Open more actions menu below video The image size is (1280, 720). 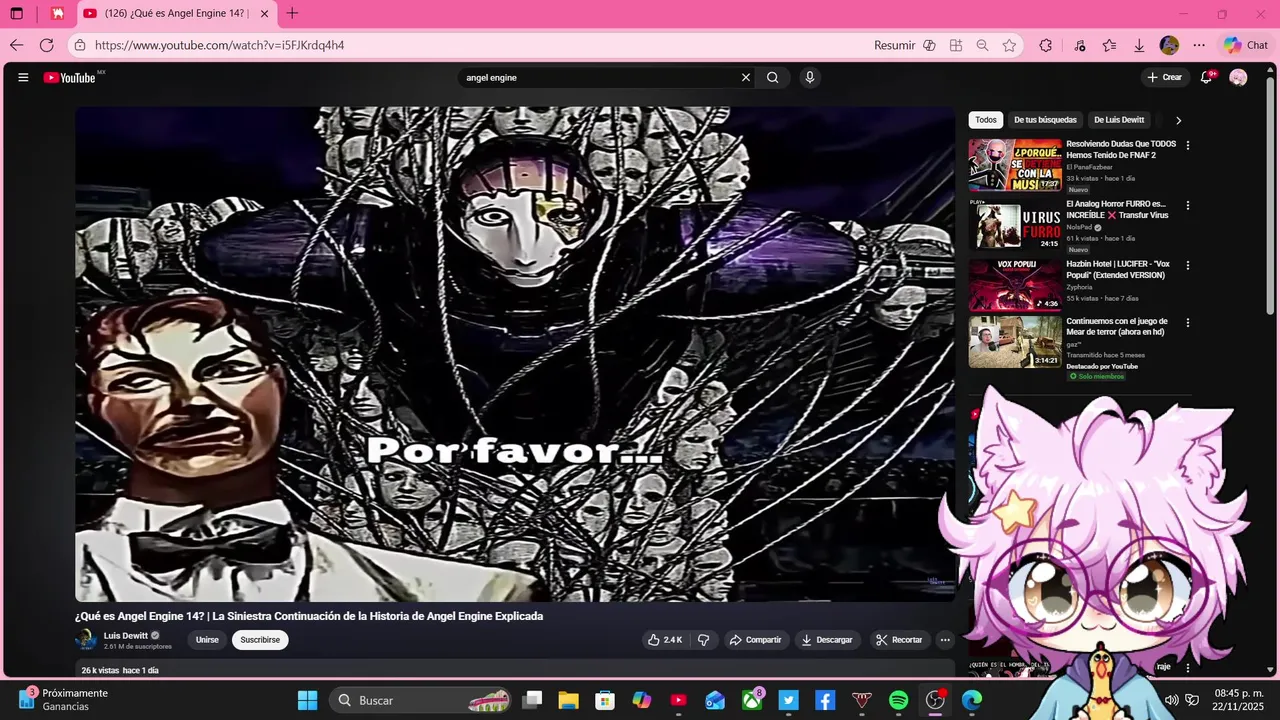coord(945,640)
